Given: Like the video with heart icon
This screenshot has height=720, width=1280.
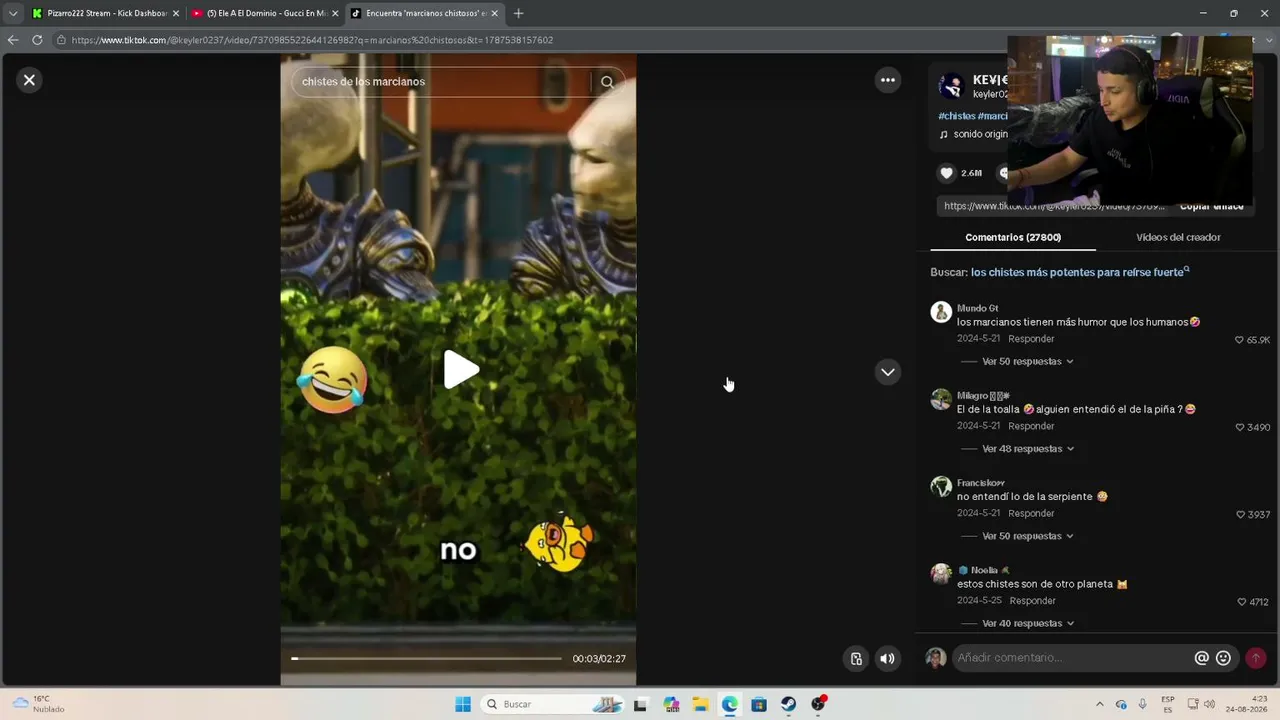Looking at the screenshot, I should pos(947,173).
